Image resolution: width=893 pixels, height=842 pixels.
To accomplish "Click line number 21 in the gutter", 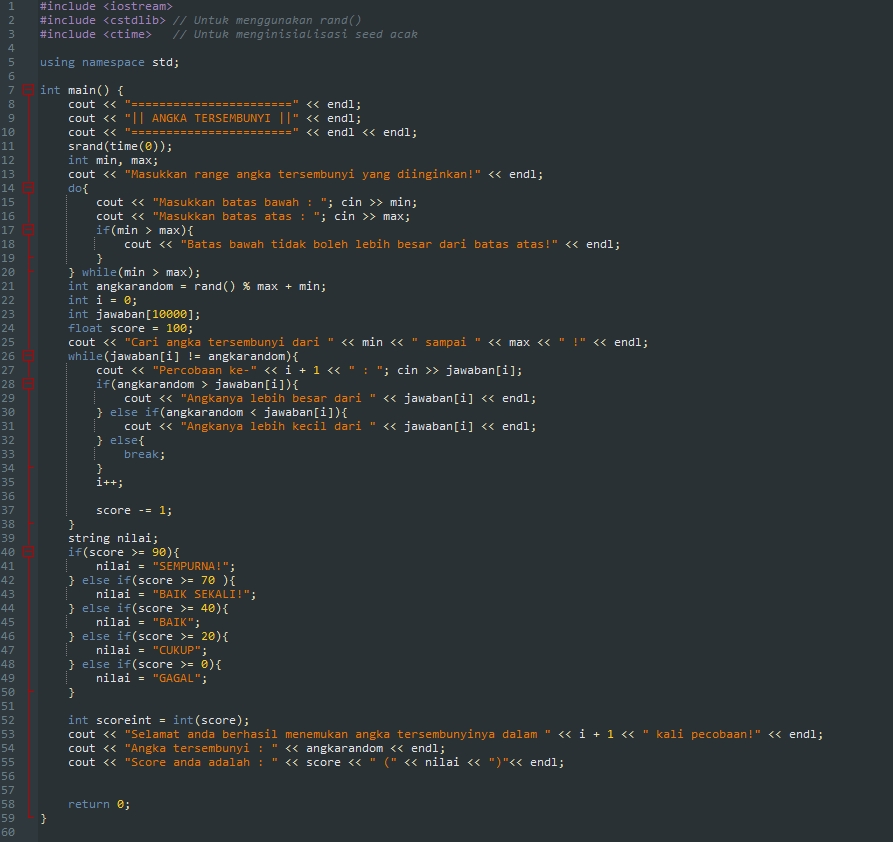I will pyautogui.click(x=13, y=285).
